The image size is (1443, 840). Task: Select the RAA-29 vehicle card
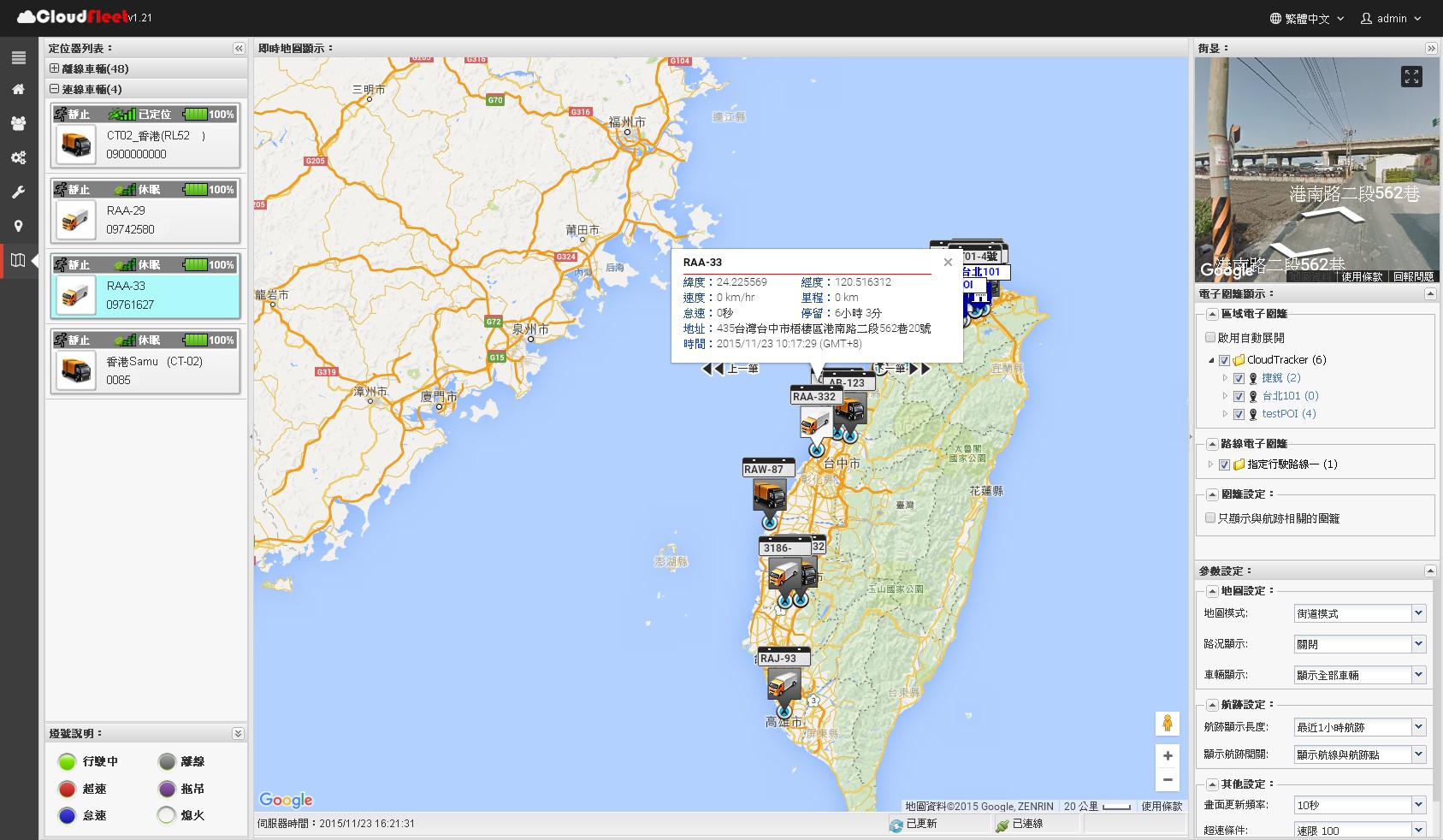145,210
